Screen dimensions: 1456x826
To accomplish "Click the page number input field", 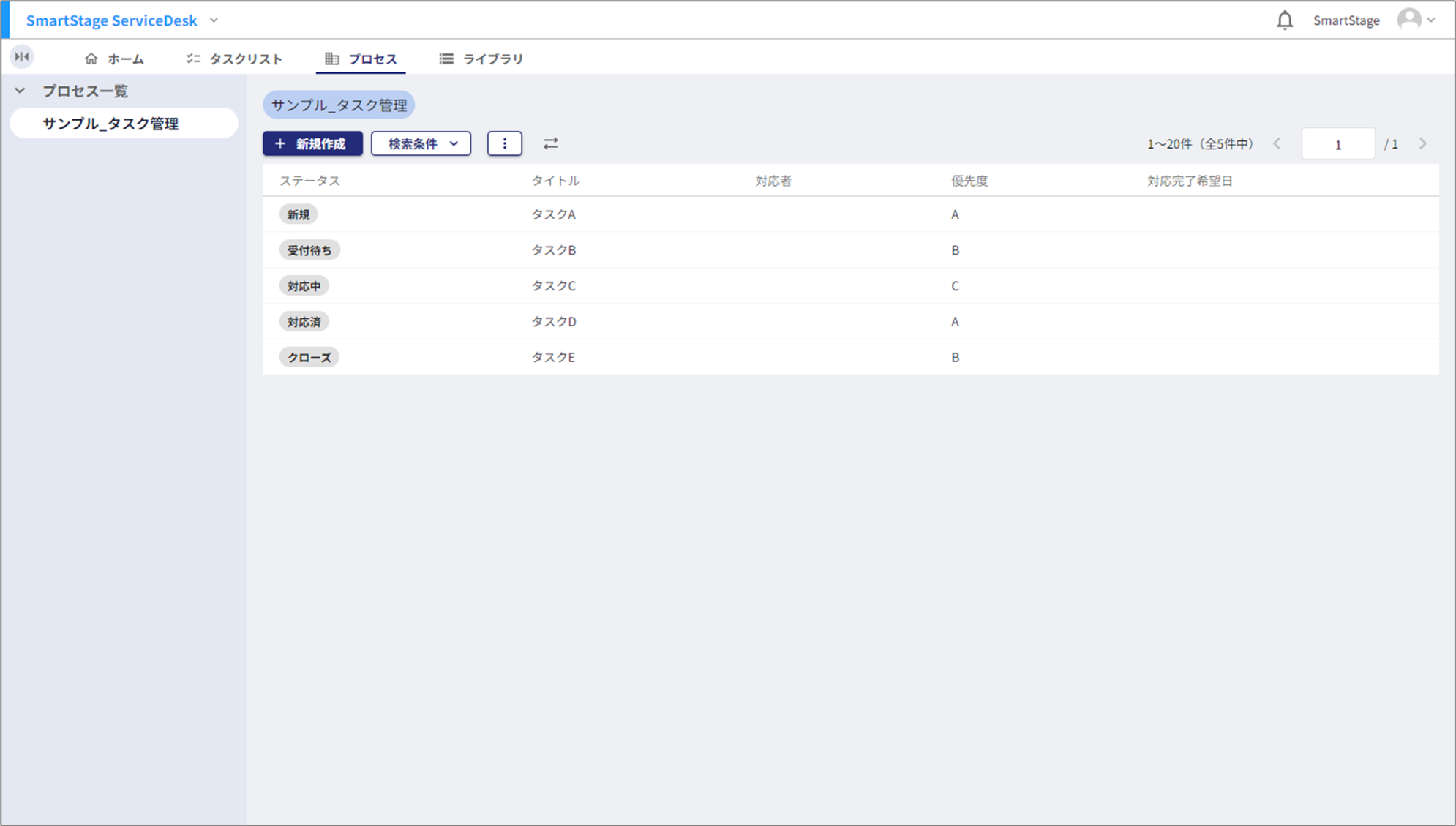I will click(x=1337, y=144).
